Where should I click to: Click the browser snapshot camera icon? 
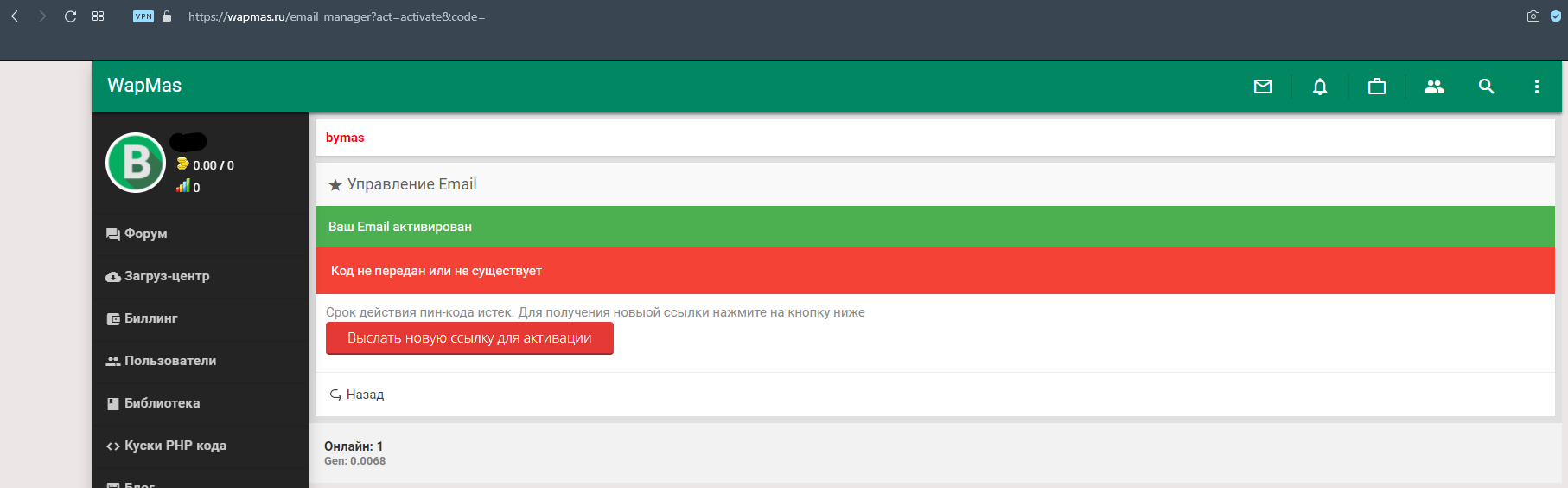[x=1533, y=16]
